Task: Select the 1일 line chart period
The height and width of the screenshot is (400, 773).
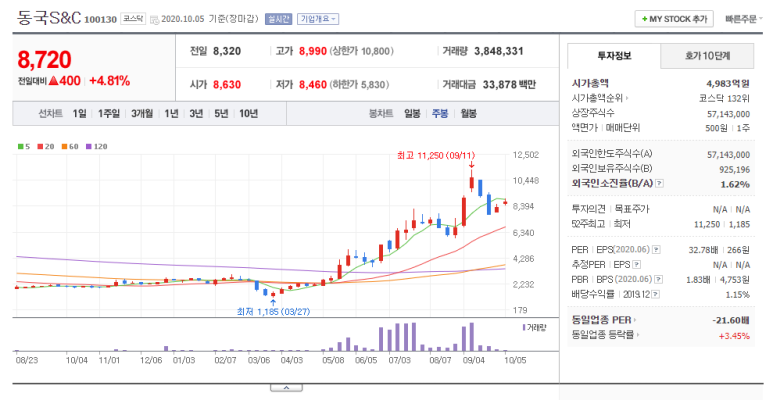Action: click(79, 114)
